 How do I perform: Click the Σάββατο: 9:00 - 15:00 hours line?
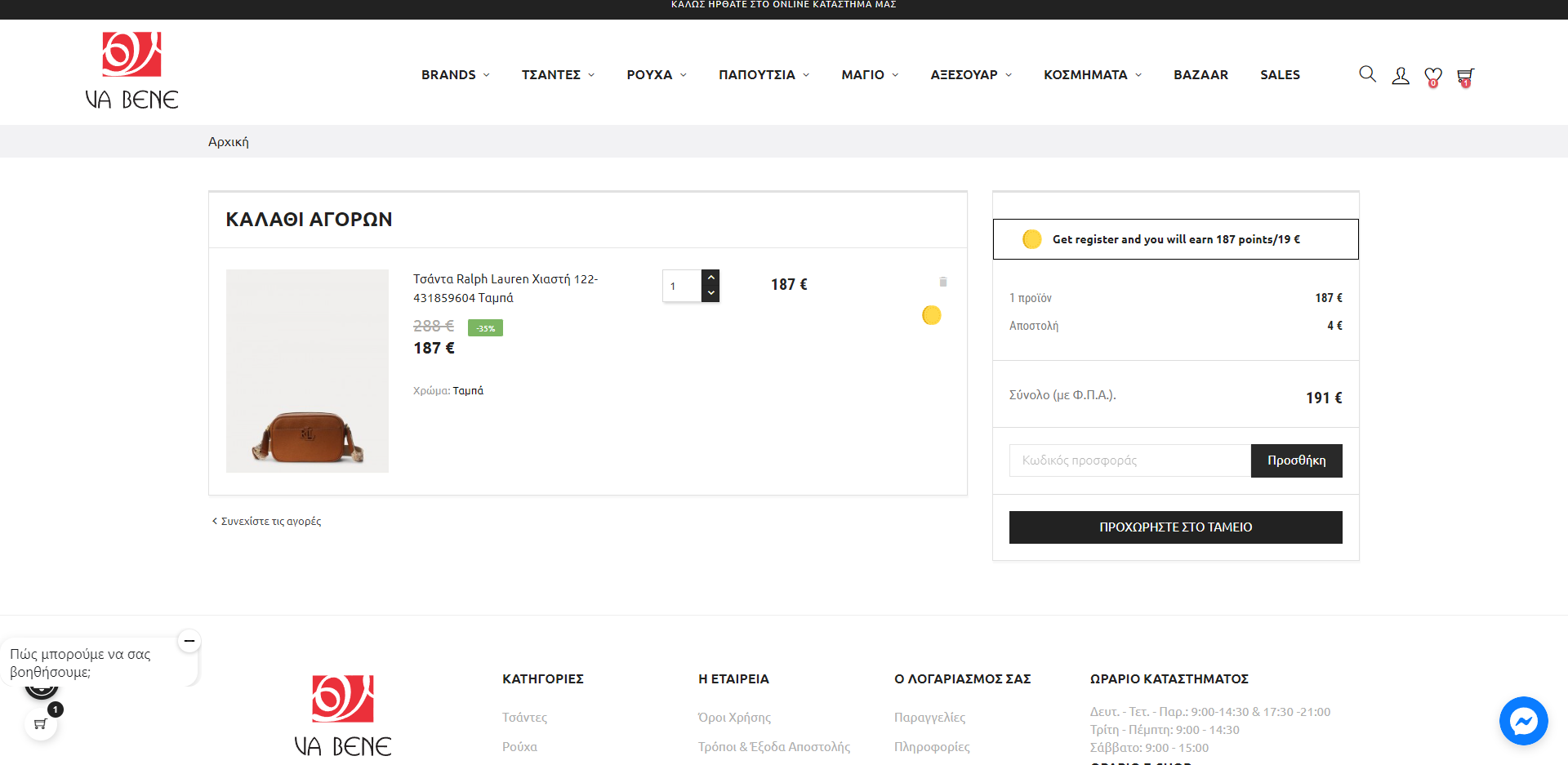1150,748
